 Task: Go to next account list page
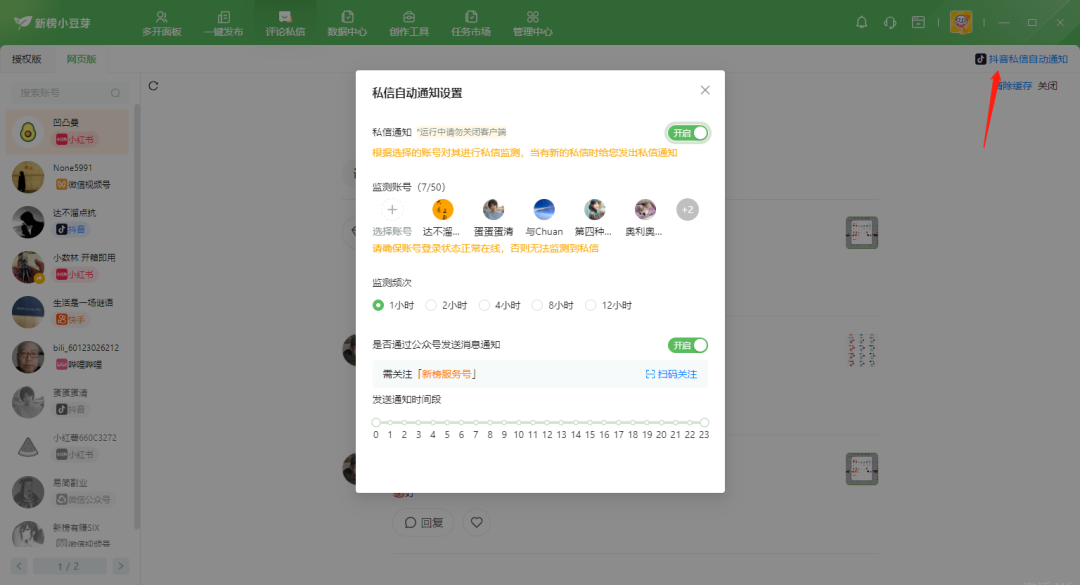(121, 566)
